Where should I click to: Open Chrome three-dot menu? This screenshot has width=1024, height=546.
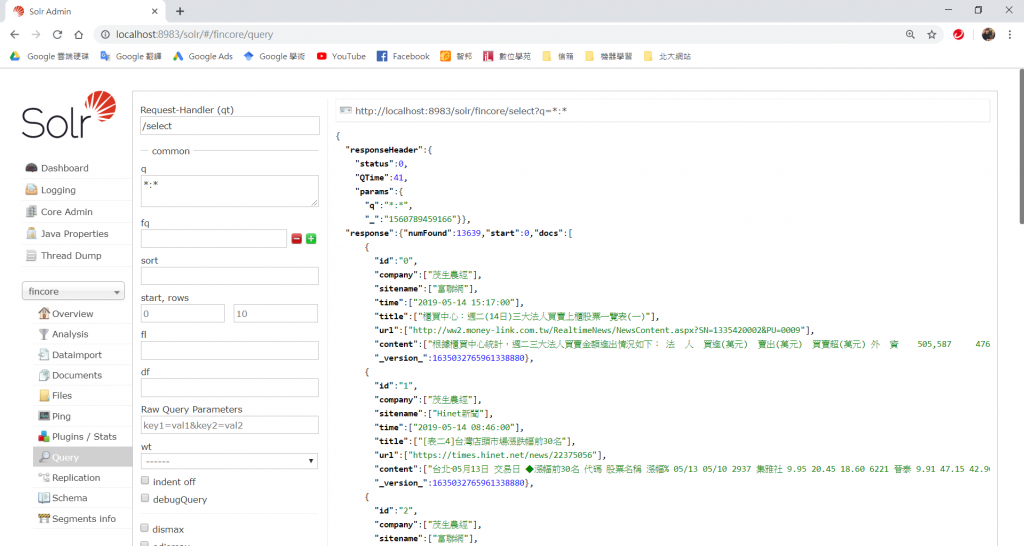pyautogui.click(x=1010, y=35)
